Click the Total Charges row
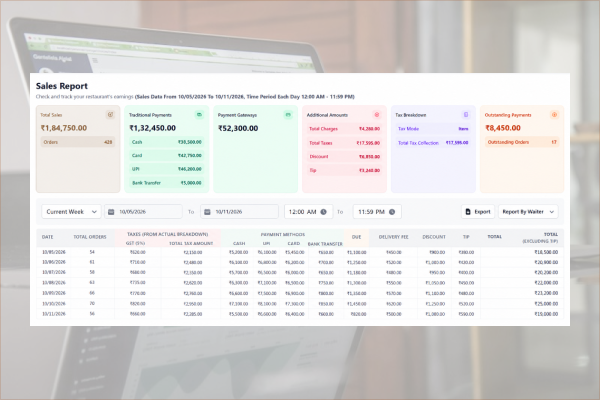This screenshot has width=600, height=400. click(344, 129)
